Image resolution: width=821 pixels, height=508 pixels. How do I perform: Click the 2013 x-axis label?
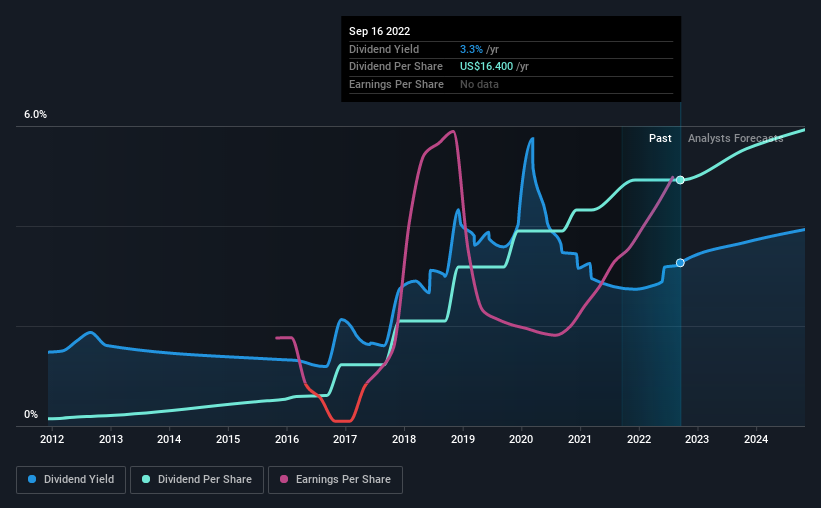click(111, 439)
